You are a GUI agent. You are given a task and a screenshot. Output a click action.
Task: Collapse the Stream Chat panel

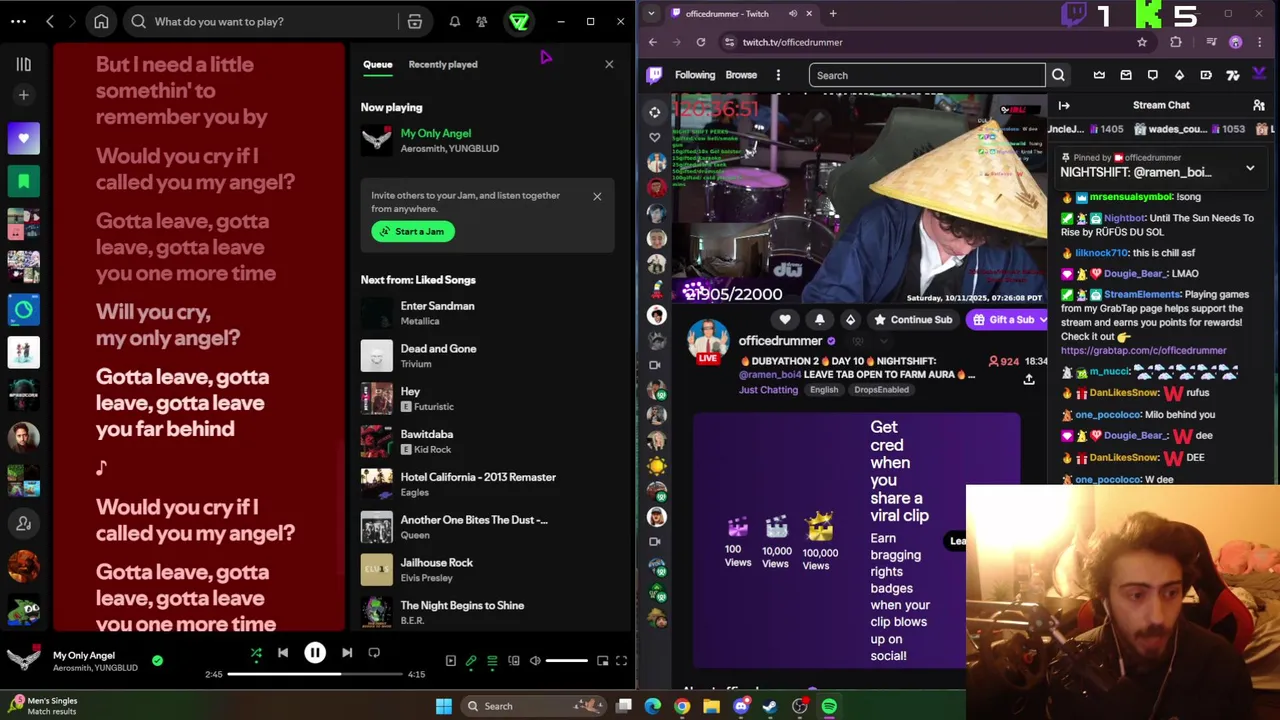[1064, 105]
